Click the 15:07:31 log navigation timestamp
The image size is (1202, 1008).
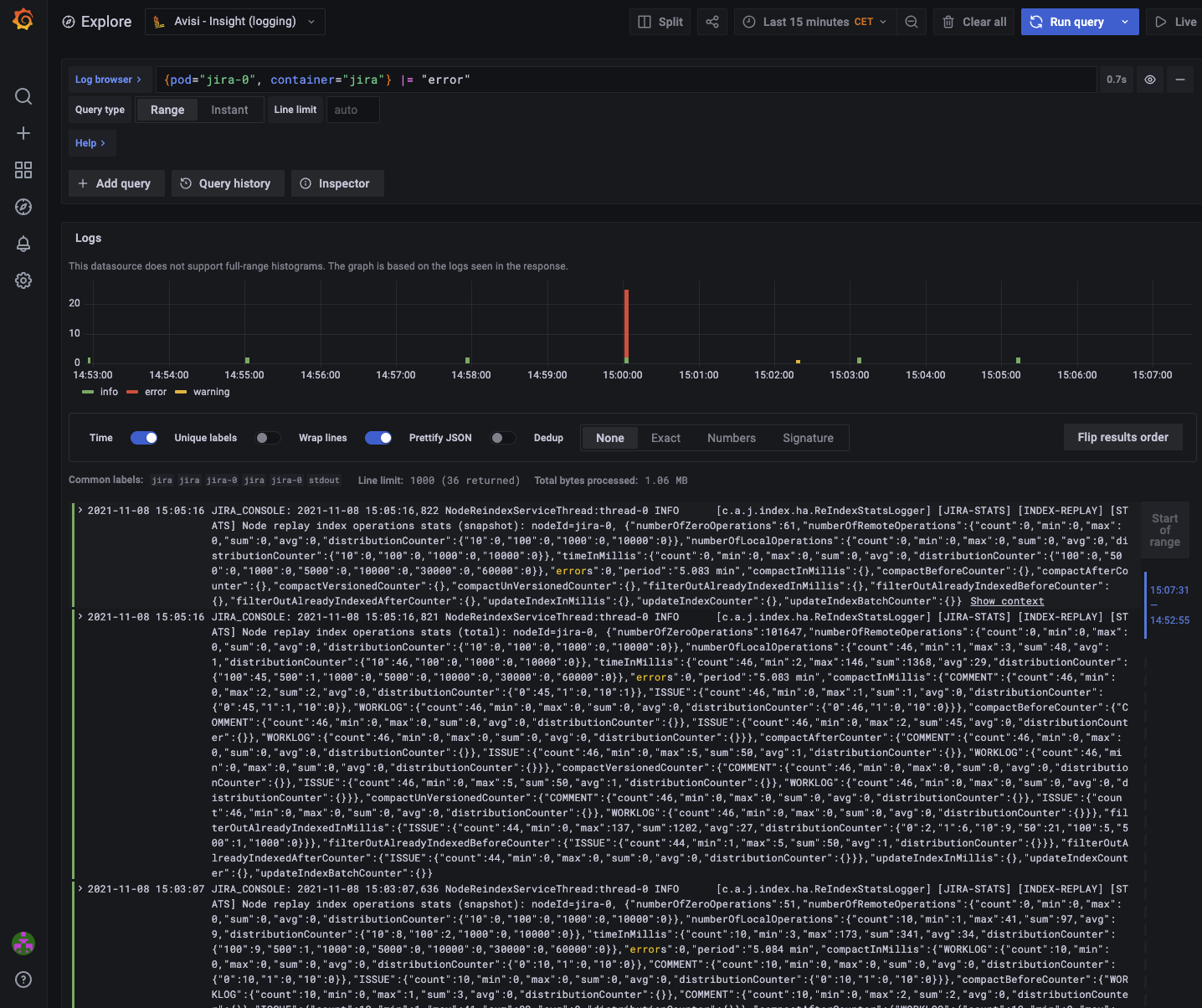click(x=1169, y=590)
